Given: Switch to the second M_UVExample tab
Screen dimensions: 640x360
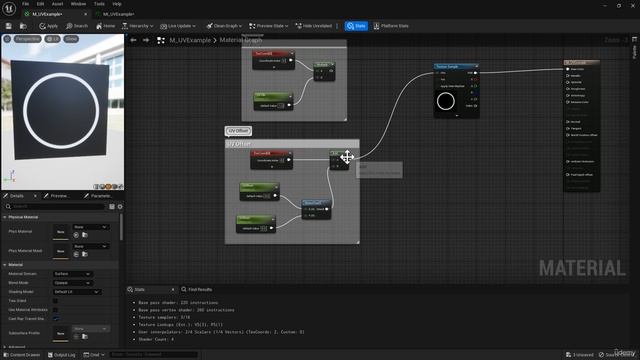Looking at the screenshot, I should click(x=118, y=14).
